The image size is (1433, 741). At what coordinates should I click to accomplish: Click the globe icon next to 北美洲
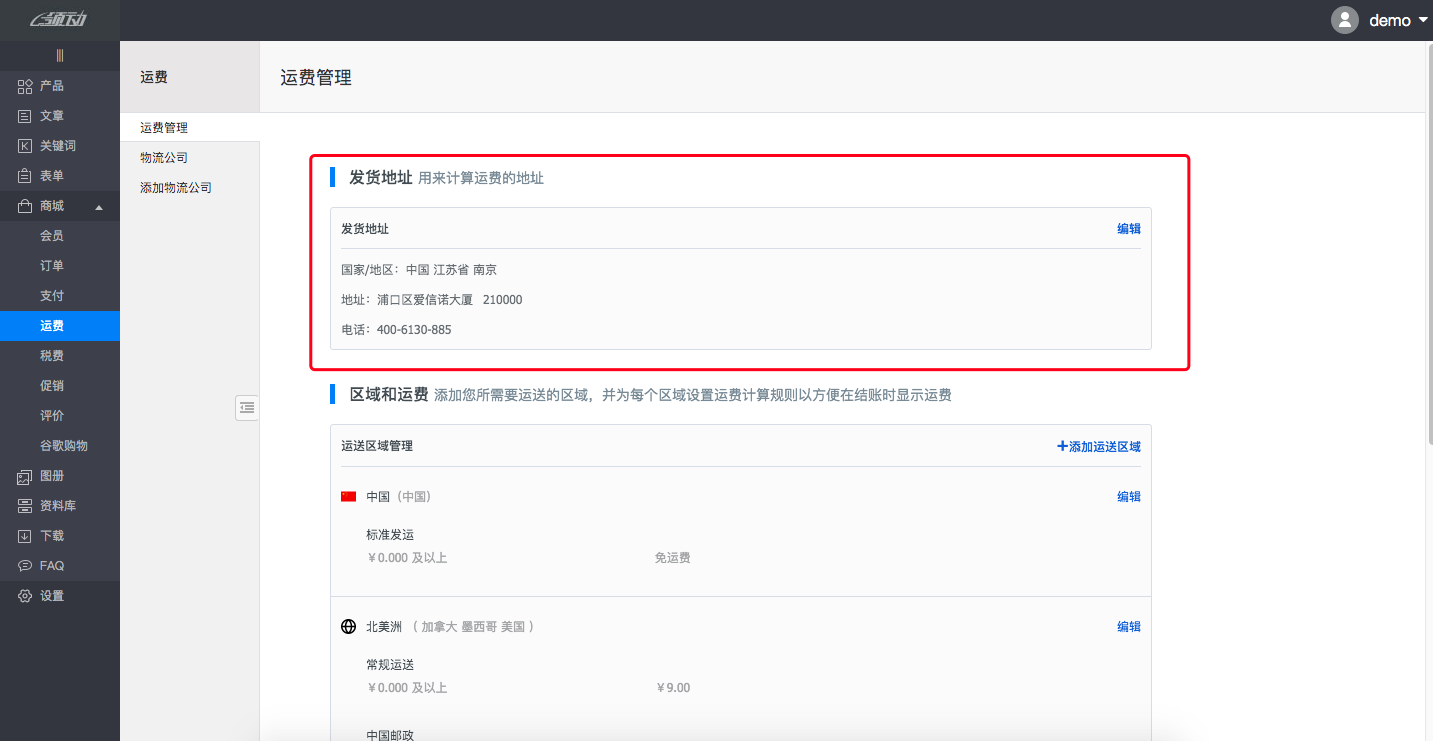(347, 626)
